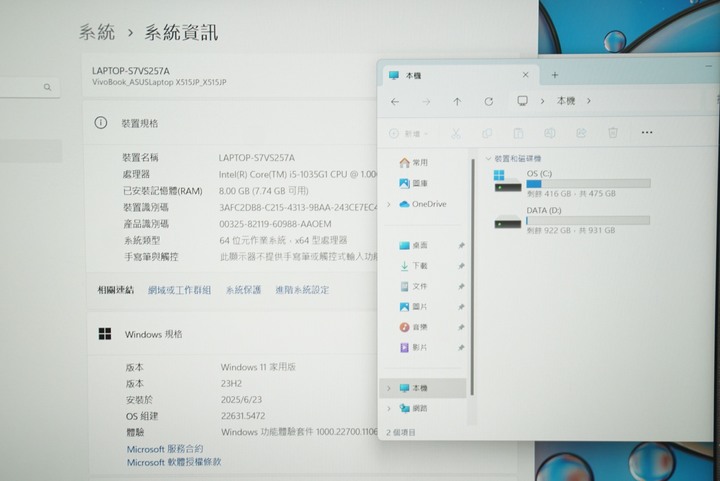720x481 pixels.
Task: Open OneDrive in sidebar
Action: tap(422, 204)
